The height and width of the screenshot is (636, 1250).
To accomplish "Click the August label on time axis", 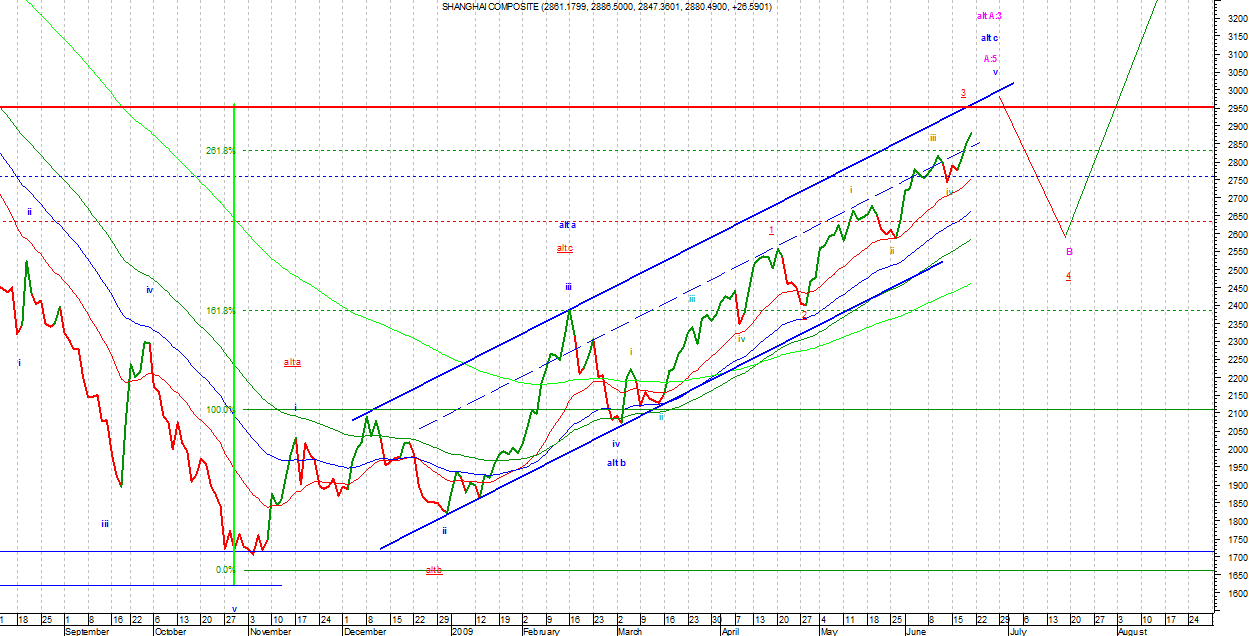I will click(x=1131, y=632).
